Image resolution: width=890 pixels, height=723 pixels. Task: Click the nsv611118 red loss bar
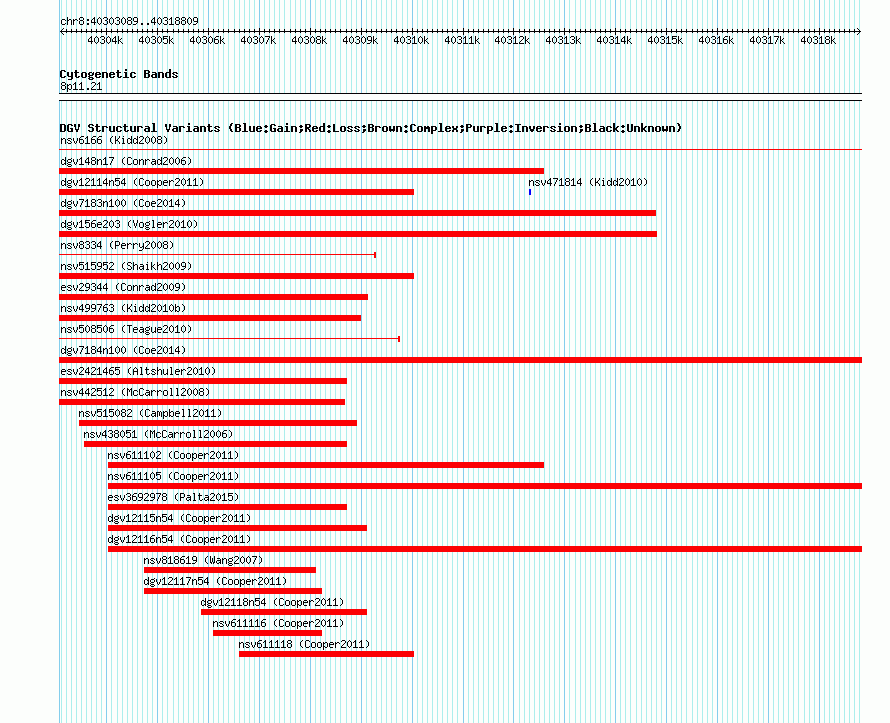(x=326, y=654)
